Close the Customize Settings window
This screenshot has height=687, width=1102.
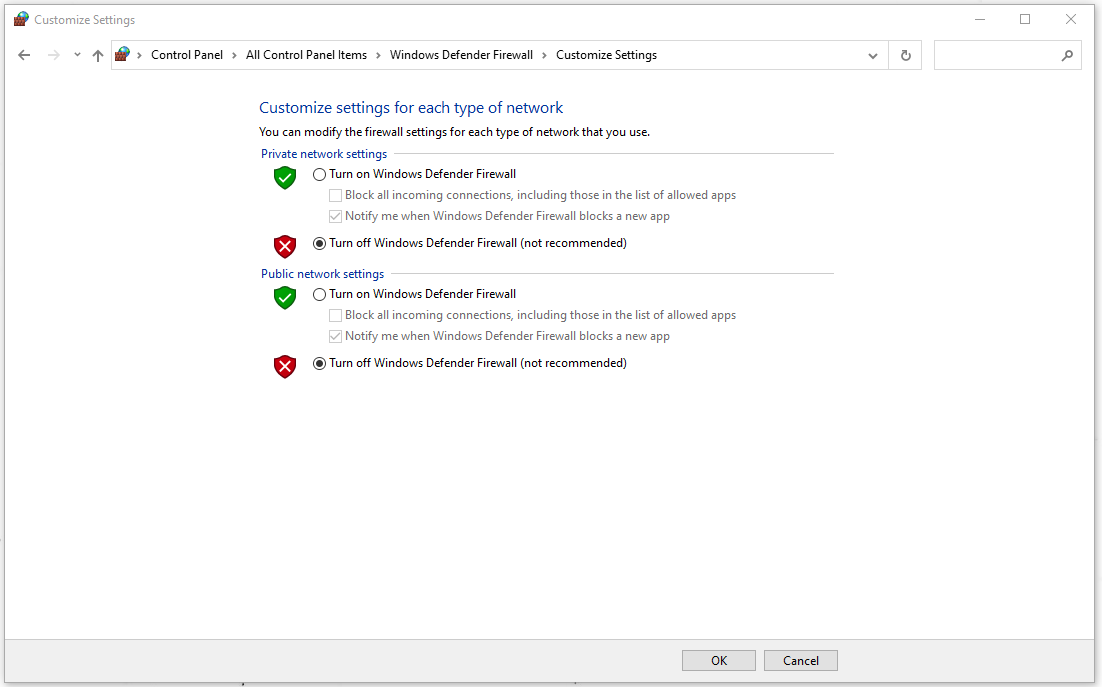pyautogui.click(x=1070, y=20)
